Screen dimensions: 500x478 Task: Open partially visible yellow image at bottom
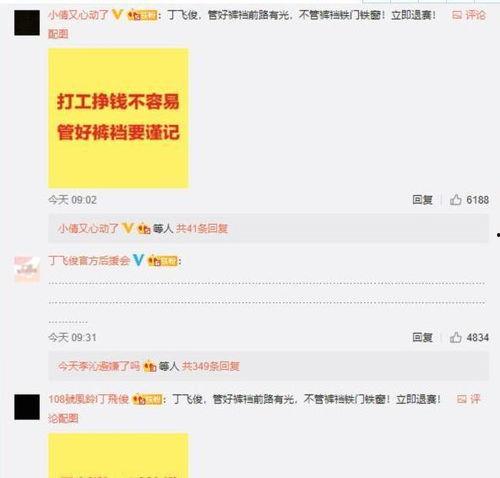tap(118, 456)
